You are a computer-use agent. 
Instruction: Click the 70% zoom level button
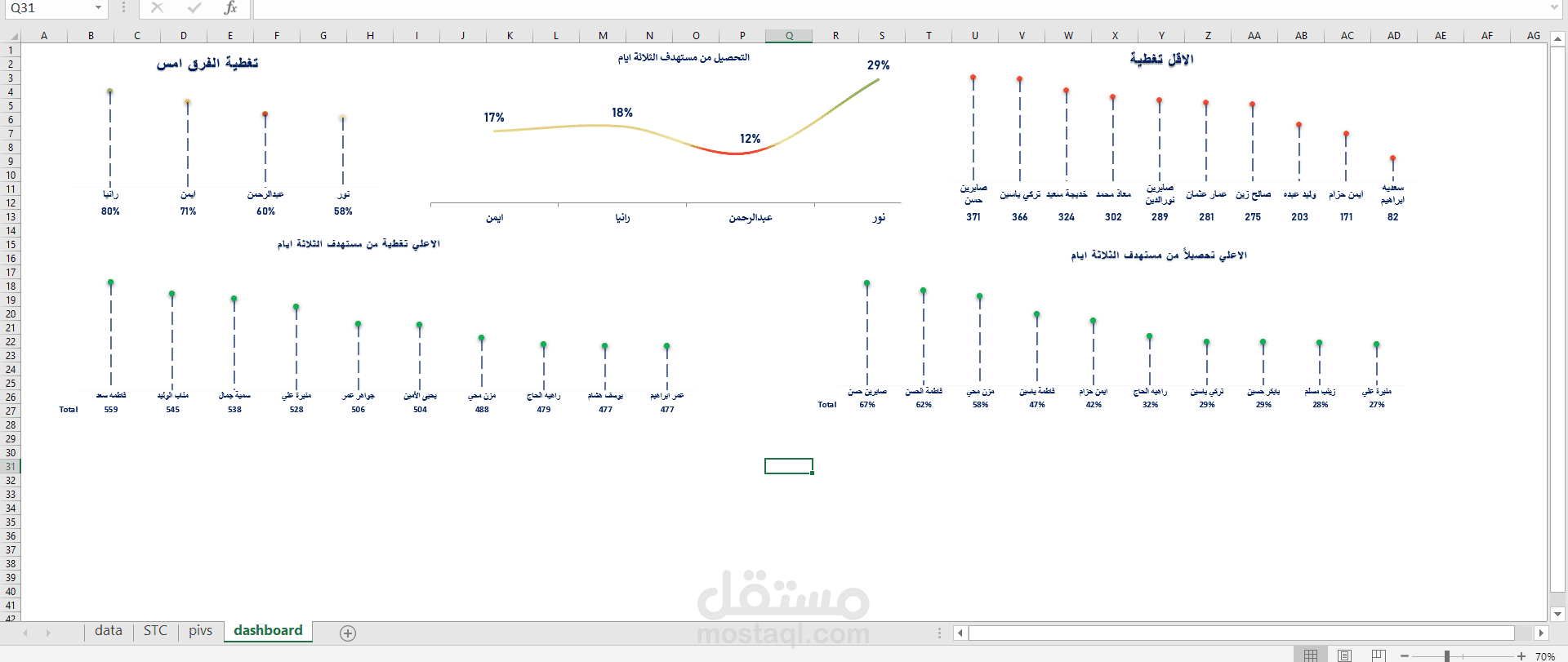pos(1544,656)
